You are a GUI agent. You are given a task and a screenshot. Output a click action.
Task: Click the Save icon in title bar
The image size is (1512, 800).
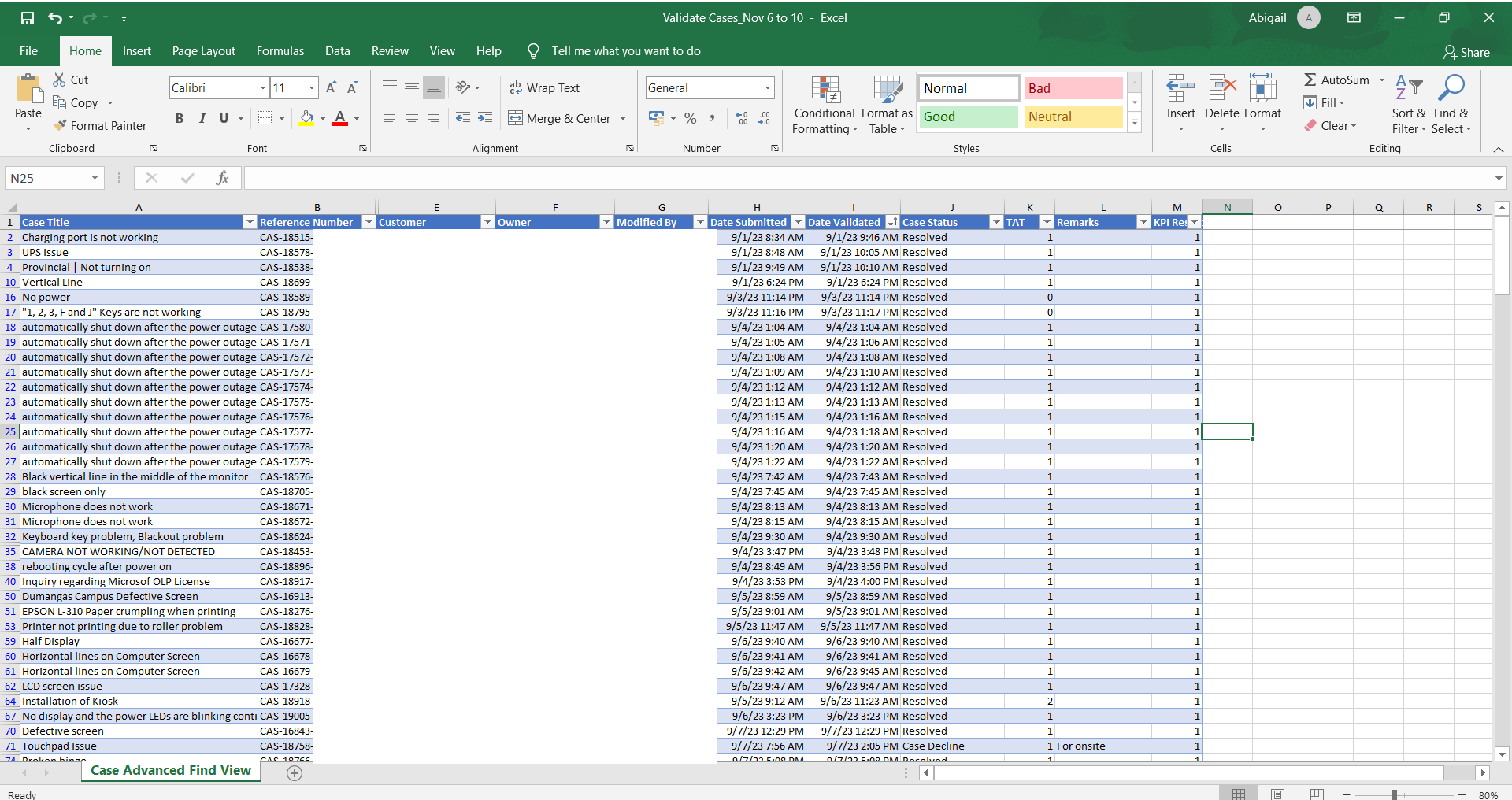tap(28, 18)
